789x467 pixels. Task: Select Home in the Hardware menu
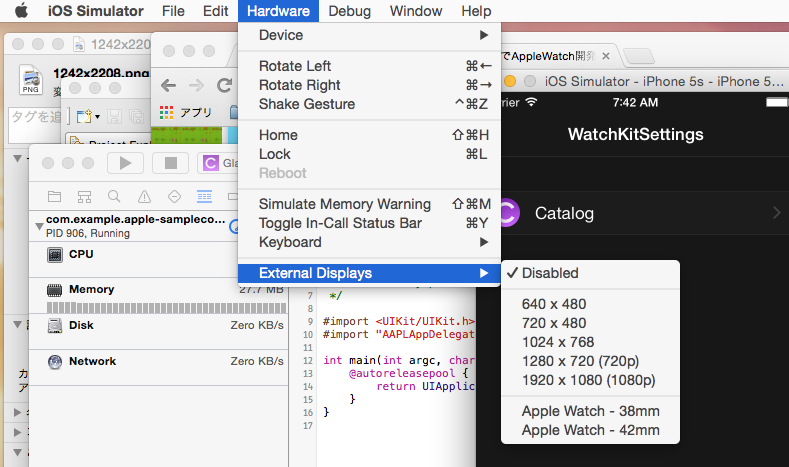[369, 135]
